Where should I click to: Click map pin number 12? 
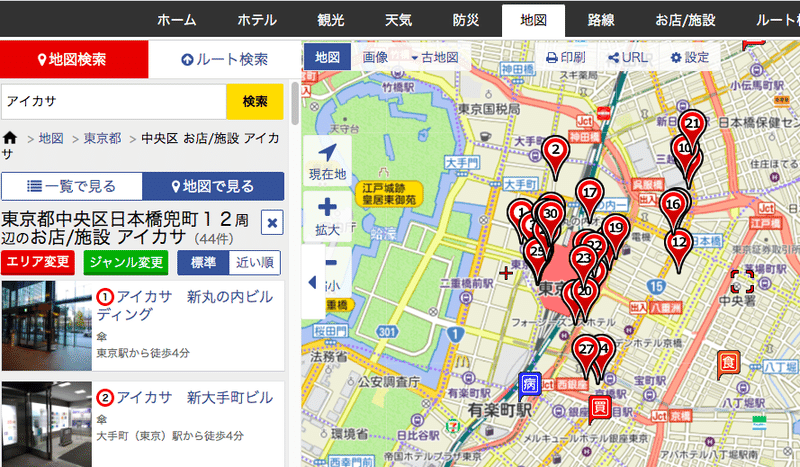(679, 243)
